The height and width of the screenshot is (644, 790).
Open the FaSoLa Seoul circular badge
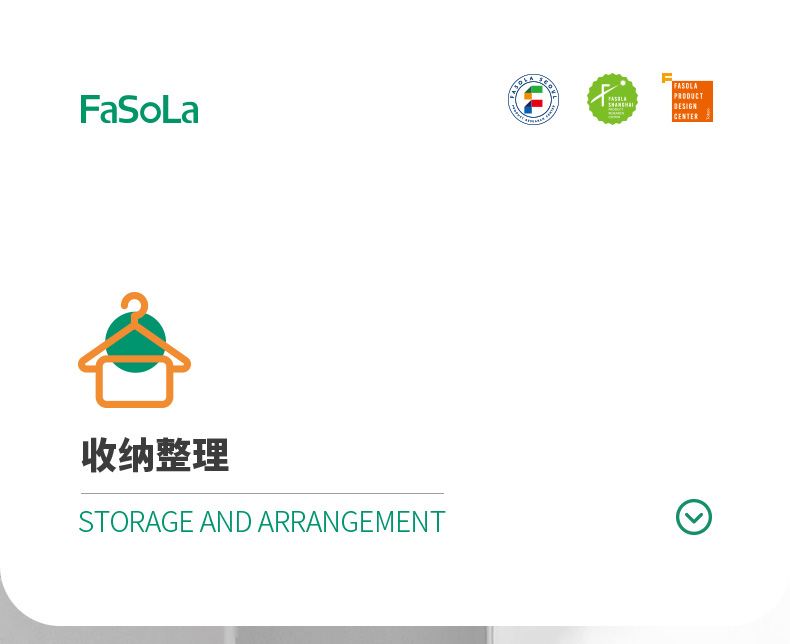tap(534, 99)
